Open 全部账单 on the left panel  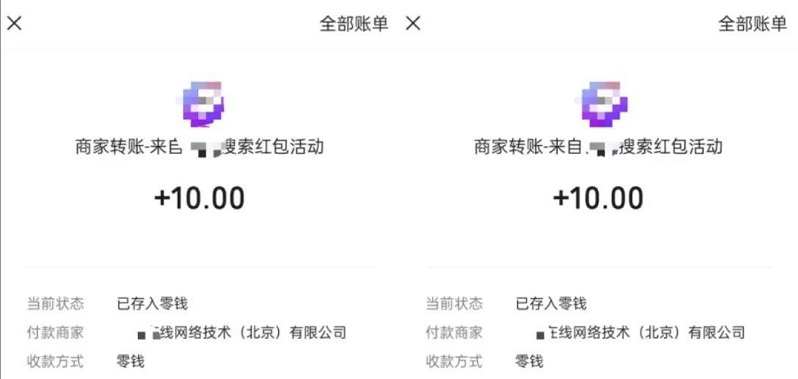[x=354, y=23]
